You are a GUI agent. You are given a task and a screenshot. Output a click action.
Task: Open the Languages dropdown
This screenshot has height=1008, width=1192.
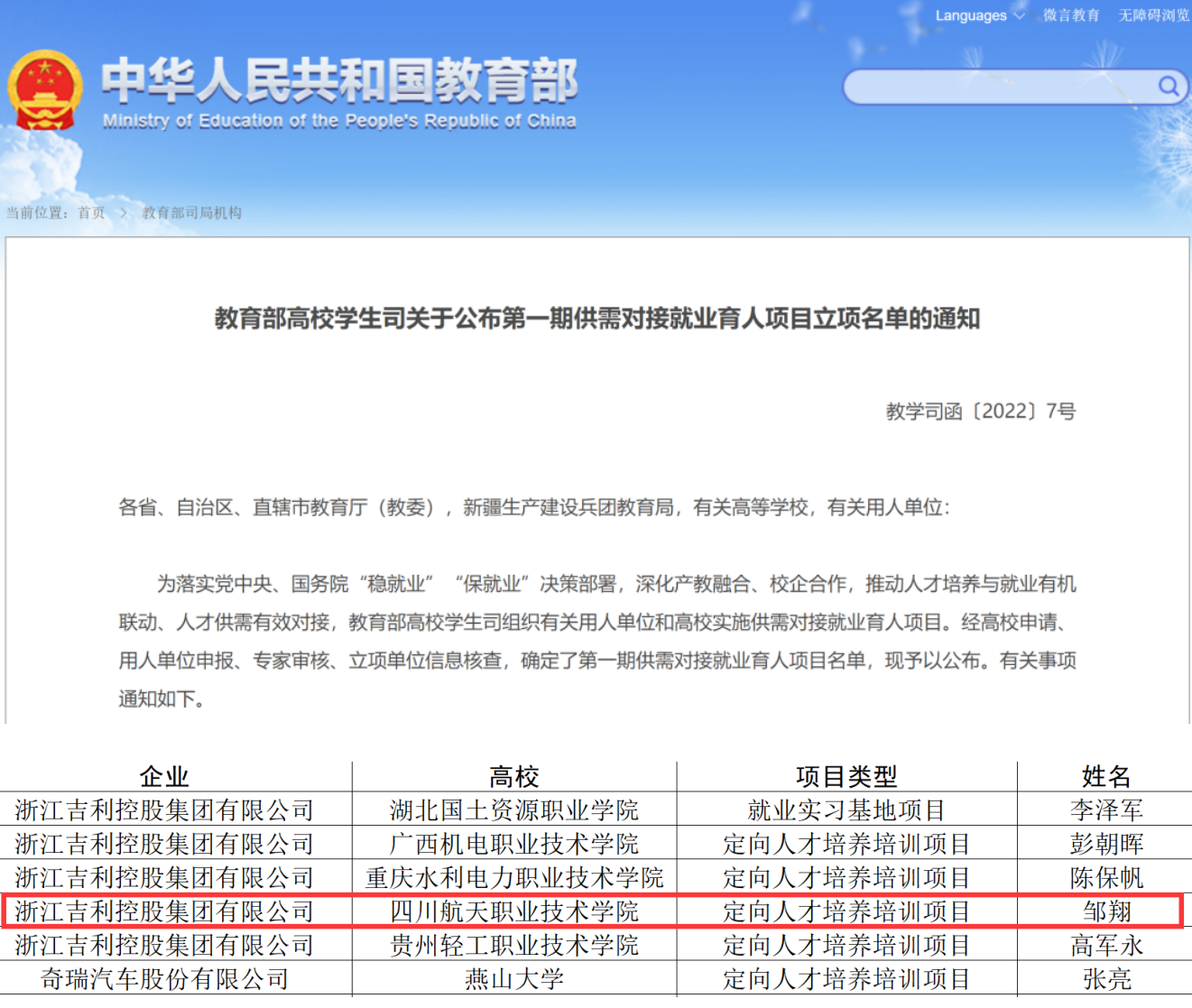coord(971,15)
